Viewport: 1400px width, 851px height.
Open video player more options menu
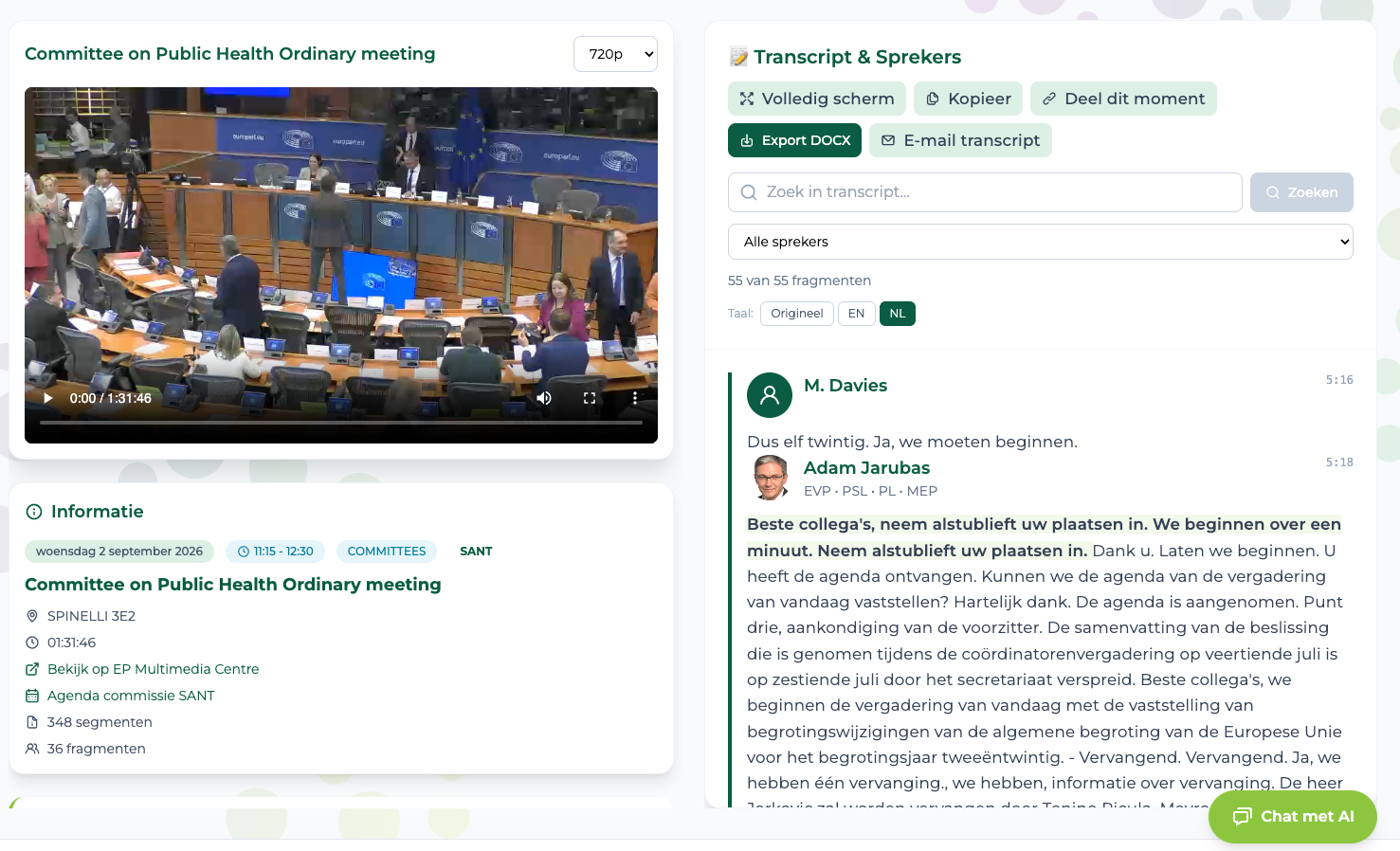[635, 398]
